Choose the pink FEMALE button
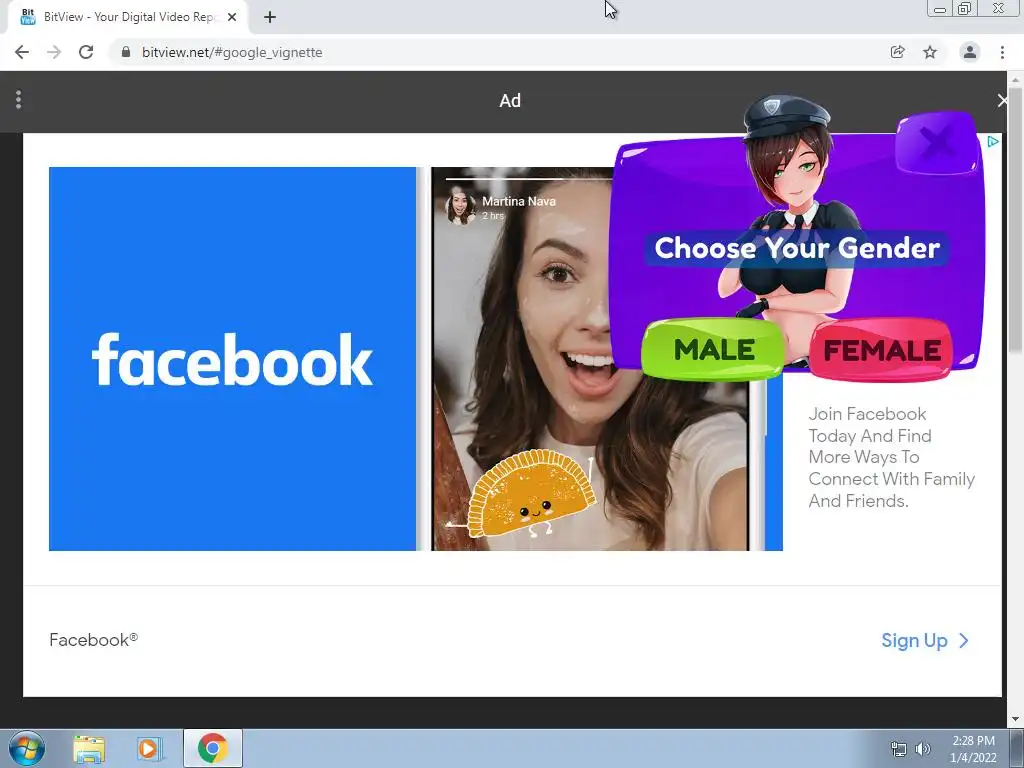The width and height of the screenshot is (1024, 768). pyautogui.click(x=882, y=351)
